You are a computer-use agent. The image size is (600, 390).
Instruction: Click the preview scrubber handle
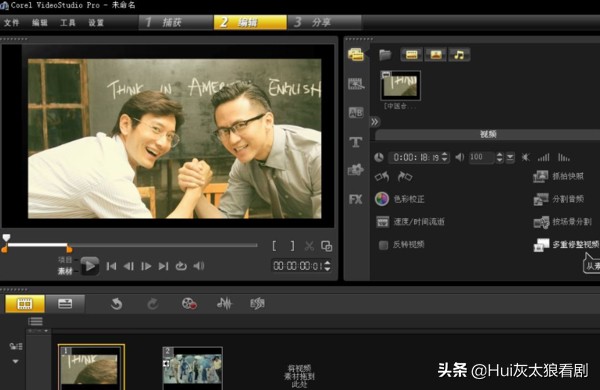6,238
